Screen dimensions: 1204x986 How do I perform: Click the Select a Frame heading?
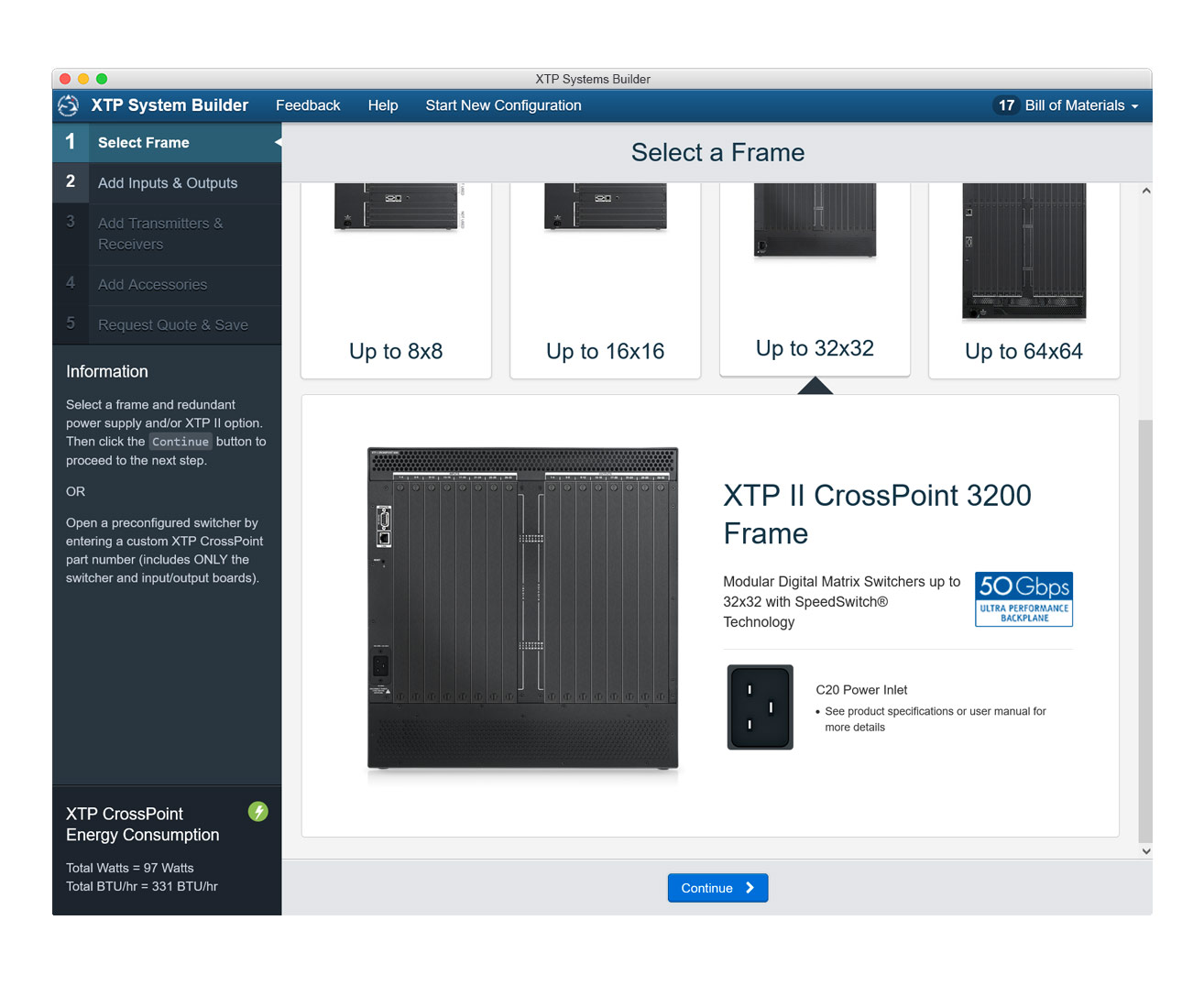tap(717, 152)
